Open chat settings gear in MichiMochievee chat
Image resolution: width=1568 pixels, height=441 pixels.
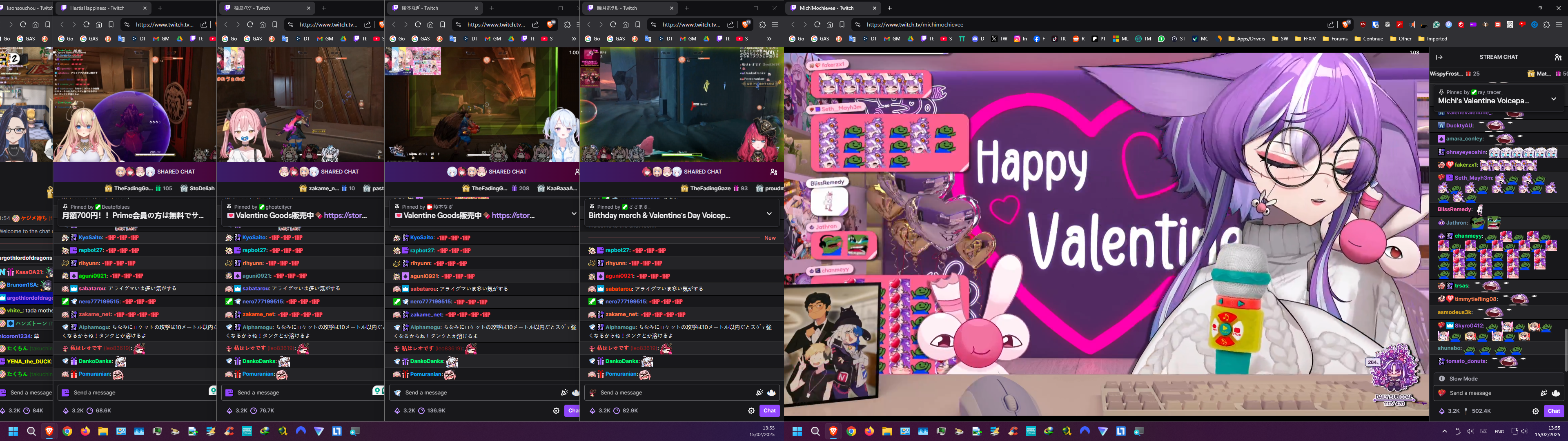[x=1536, y=411]
